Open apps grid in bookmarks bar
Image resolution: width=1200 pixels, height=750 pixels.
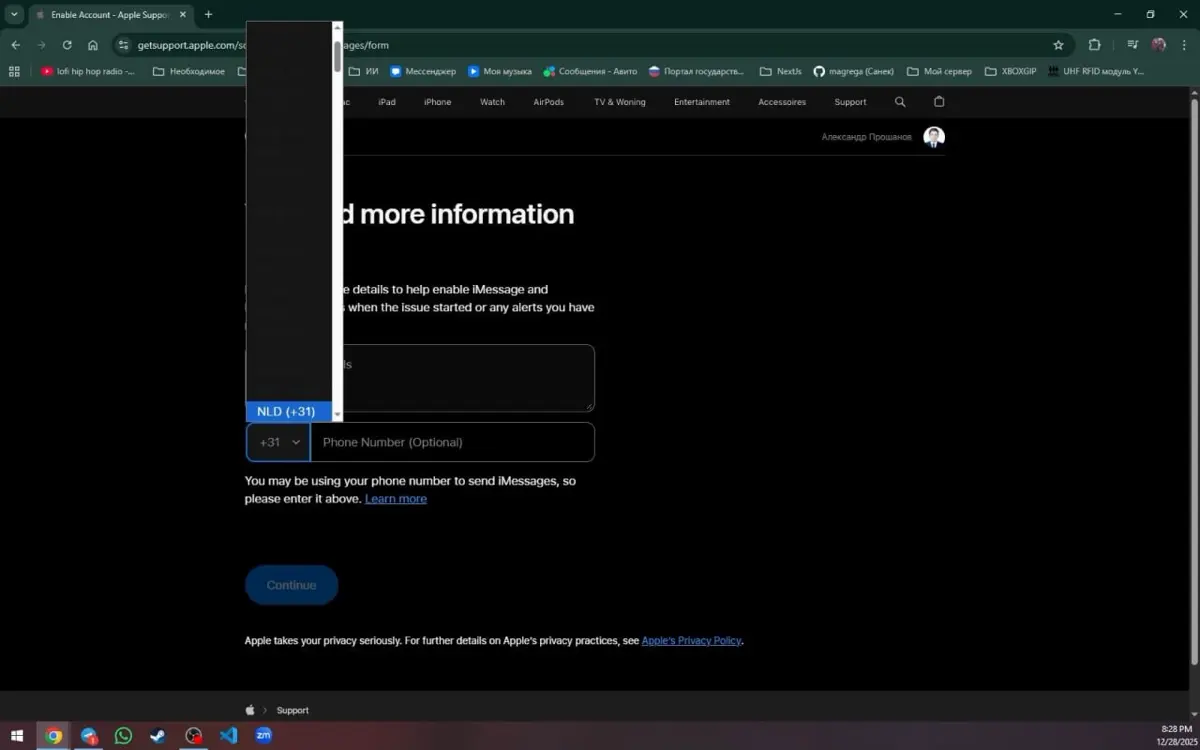[x=14, y=71]
